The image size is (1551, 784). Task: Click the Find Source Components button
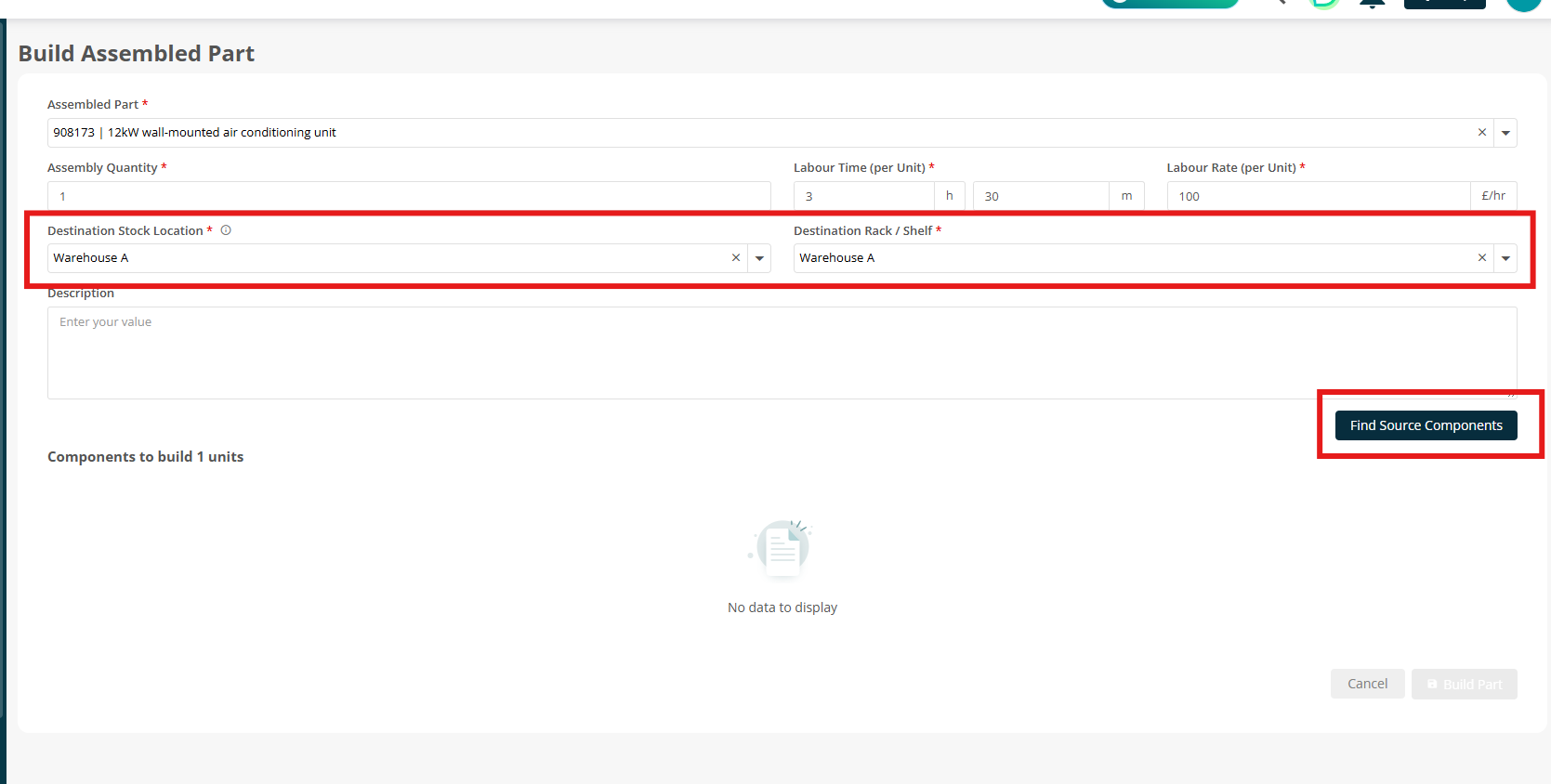point(1426,425)
